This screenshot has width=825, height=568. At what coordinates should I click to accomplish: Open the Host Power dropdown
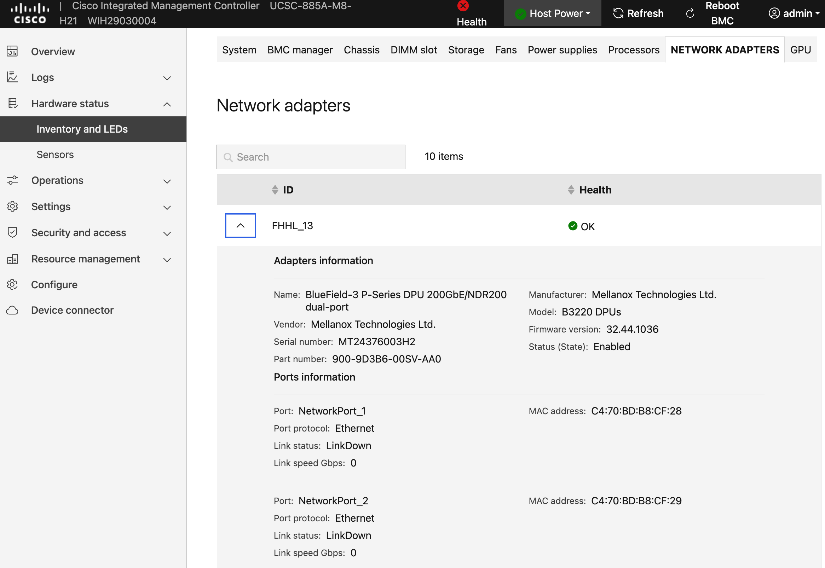pyautogui.click(x=552, y=14)
